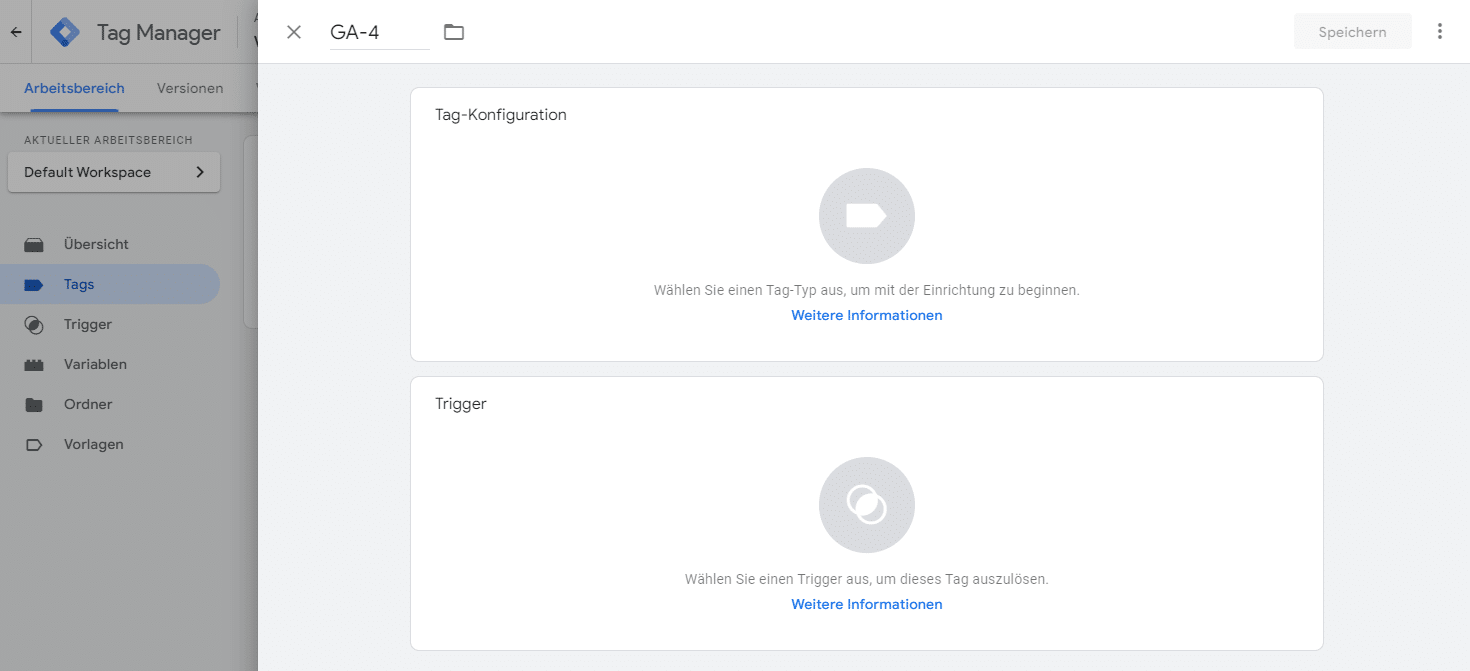Open Weitere Informationen under Tag-Konfiguration
Screen dimensions: 1470x671
(867, 315)
